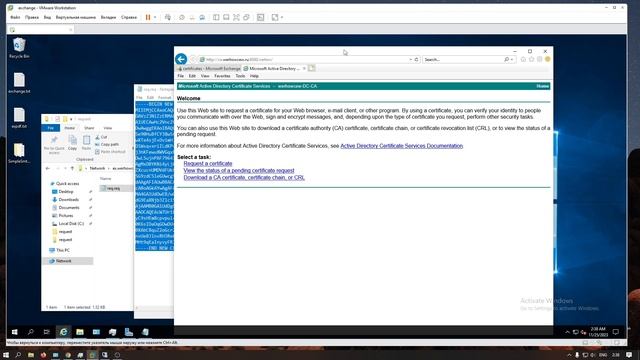Image resolution: width=640 pixels, height=360 pixels.
Task: Open Active Directory Certificate Services Documentation link
Action: click(x=402, y=146)
